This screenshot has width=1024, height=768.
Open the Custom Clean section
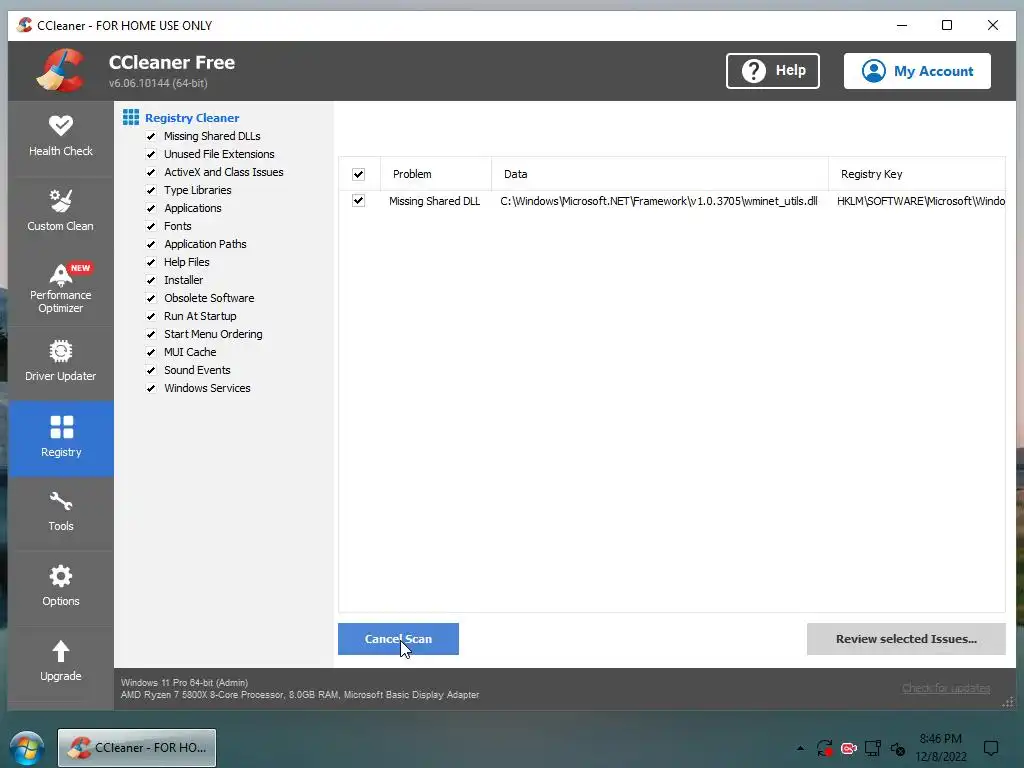pos(61,212)
